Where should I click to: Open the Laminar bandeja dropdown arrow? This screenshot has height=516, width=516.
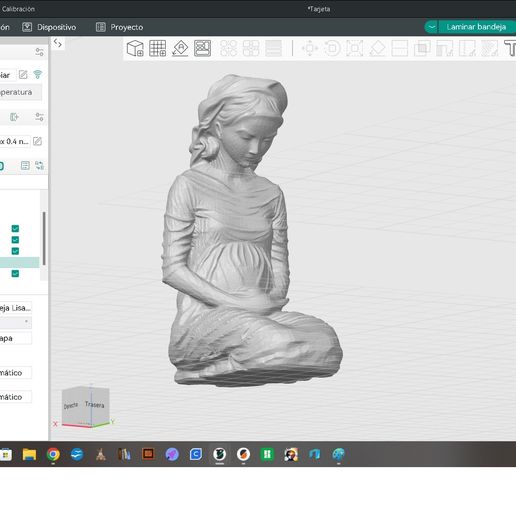(432, 27)
